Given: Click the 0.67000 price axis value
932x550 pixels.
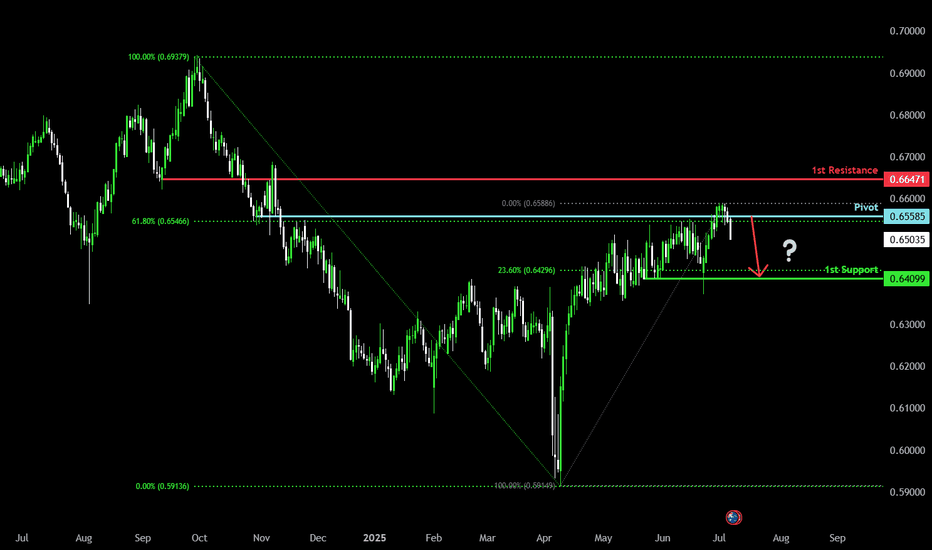Looking at the screenshot, I should pyautogui.click(x=907, y=157).
